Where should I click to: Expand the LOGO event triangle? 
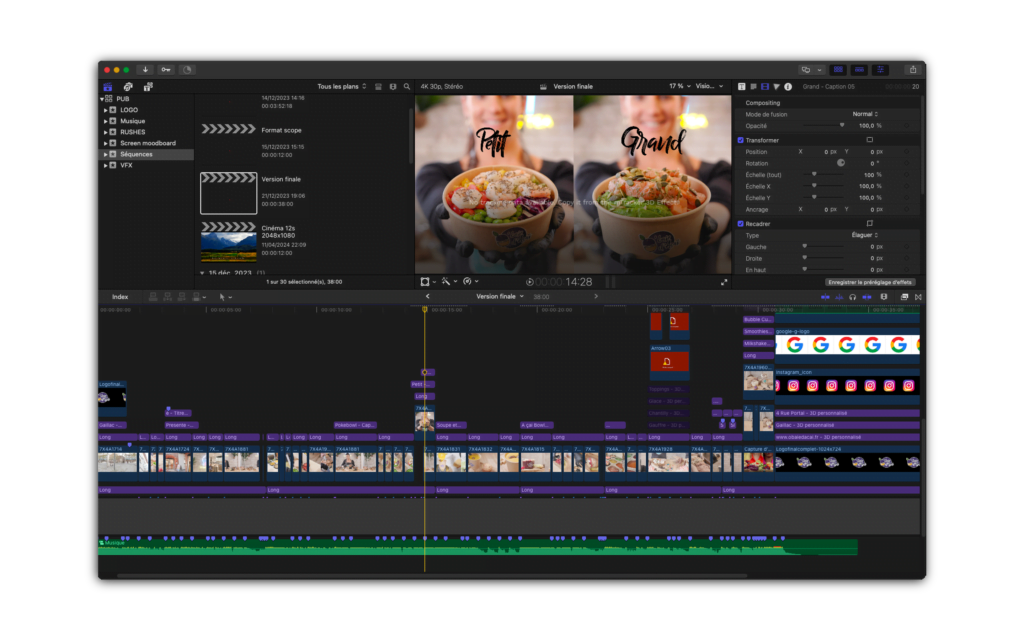click(x=106, y=110)
